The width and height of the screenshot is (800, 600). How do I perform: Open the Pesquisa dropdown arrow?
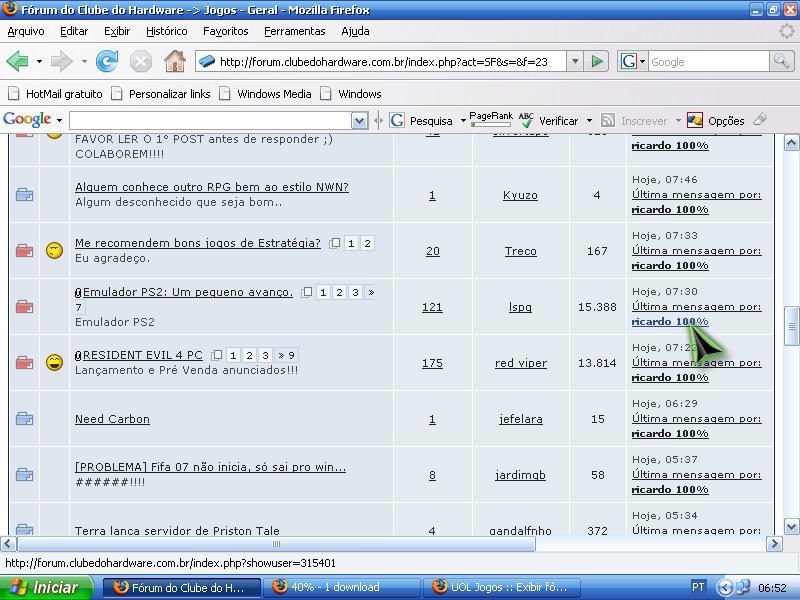pos(463,121)
